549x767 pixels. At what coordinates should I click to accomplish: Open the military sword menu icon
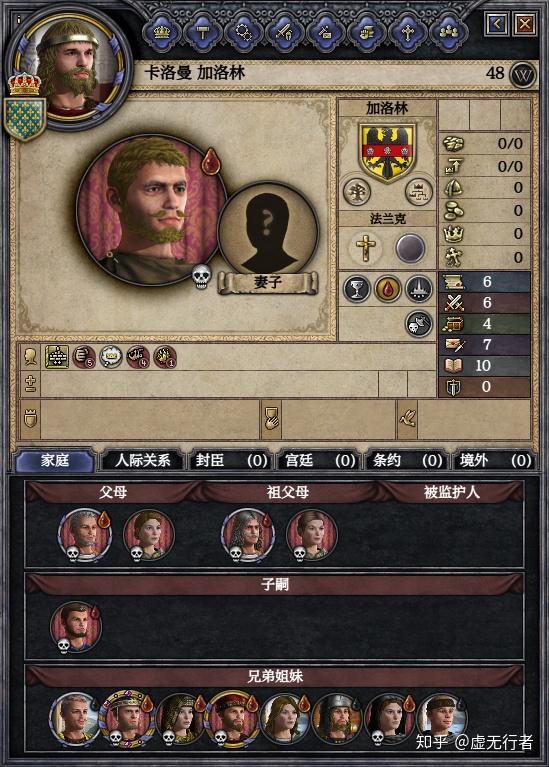pos(285,32)
